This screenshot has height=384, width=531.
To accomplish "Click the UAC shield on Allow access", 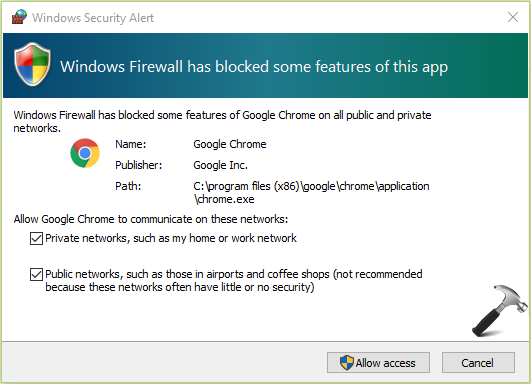I will (x=347, y=363).
